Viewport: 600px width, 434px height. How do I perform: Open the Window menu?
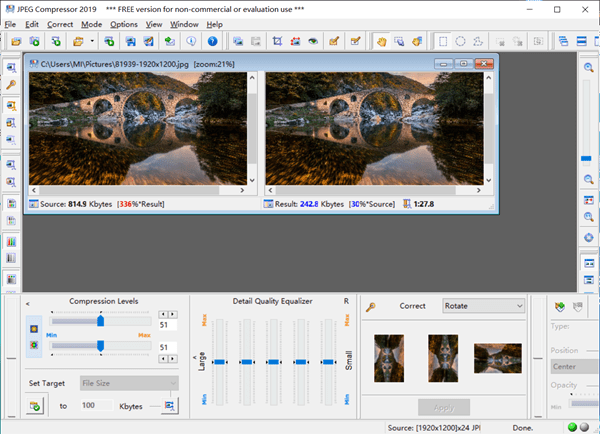coord(184,24)
